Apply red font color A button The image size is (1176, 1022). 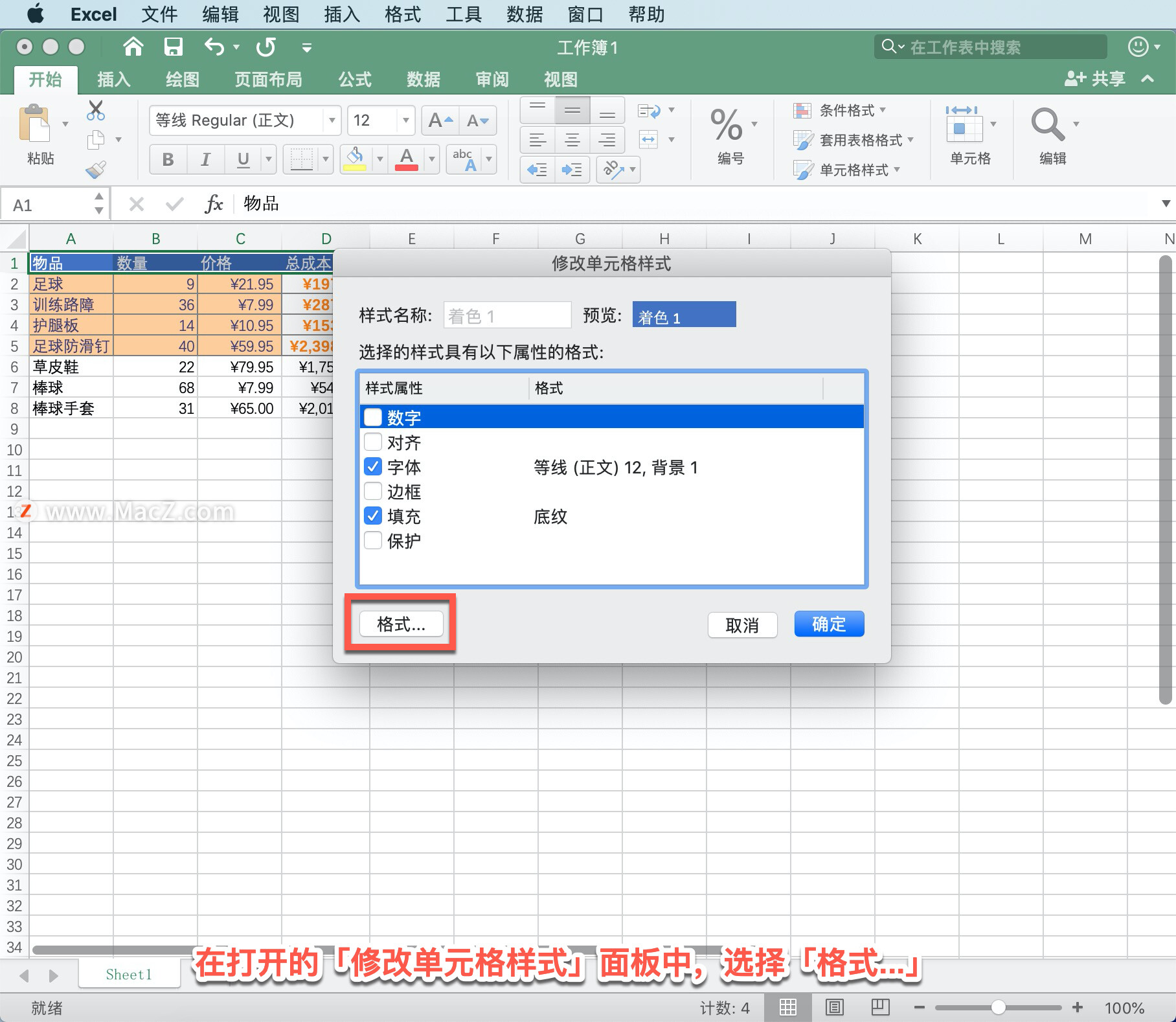[406, 159]
